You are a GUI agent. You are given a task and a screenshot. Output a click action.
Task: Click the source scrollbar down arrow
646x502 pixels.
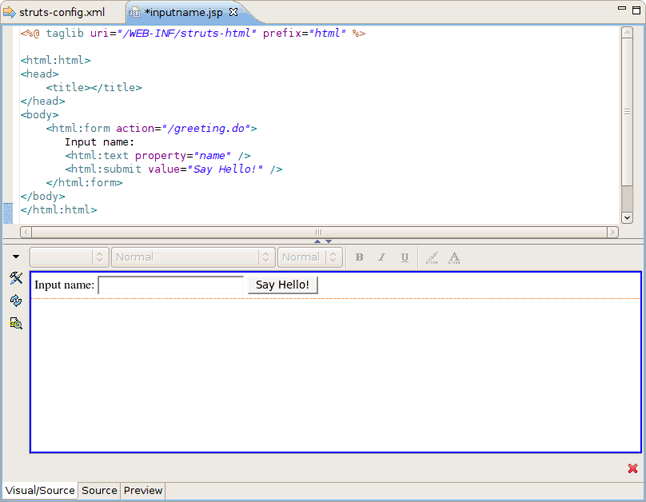click(x=627, y=218)
